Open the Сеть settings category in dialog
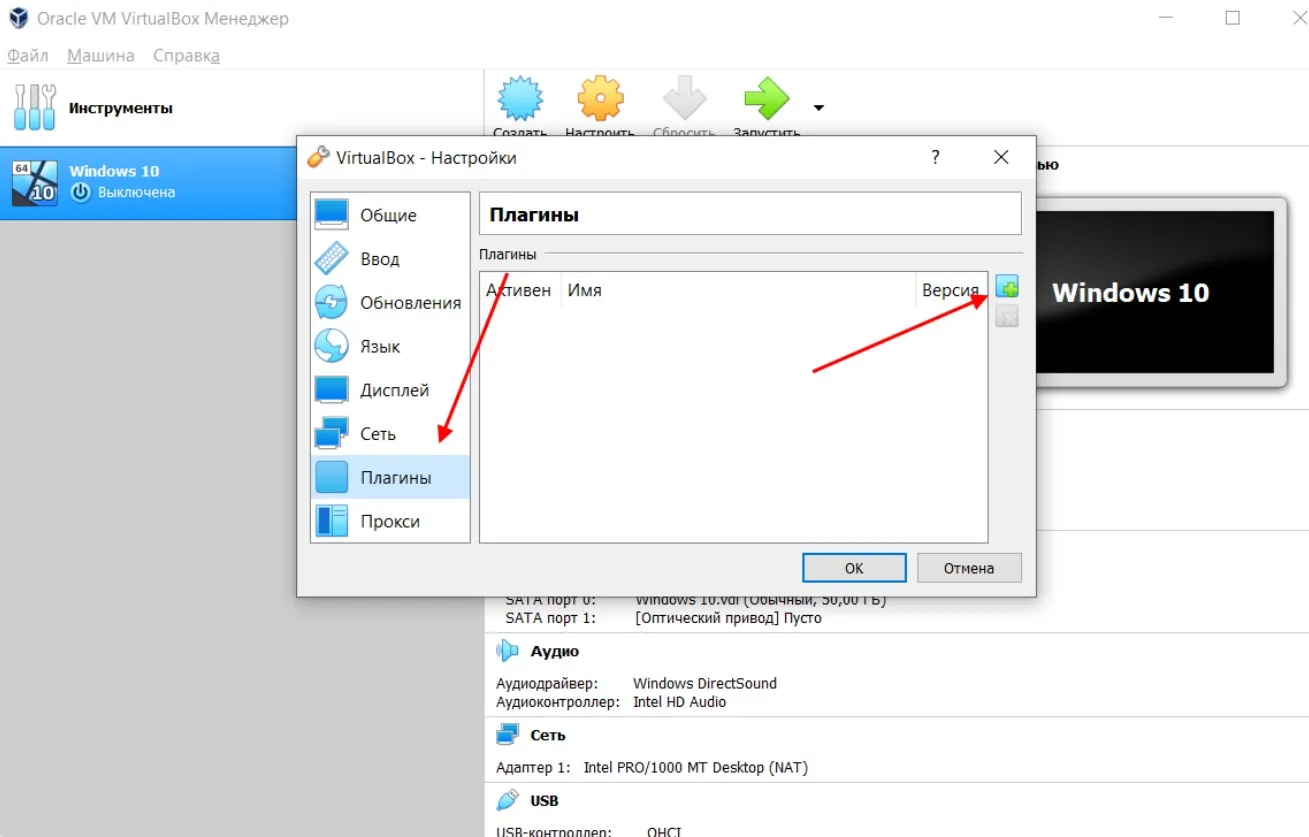 tap(390, 434)
